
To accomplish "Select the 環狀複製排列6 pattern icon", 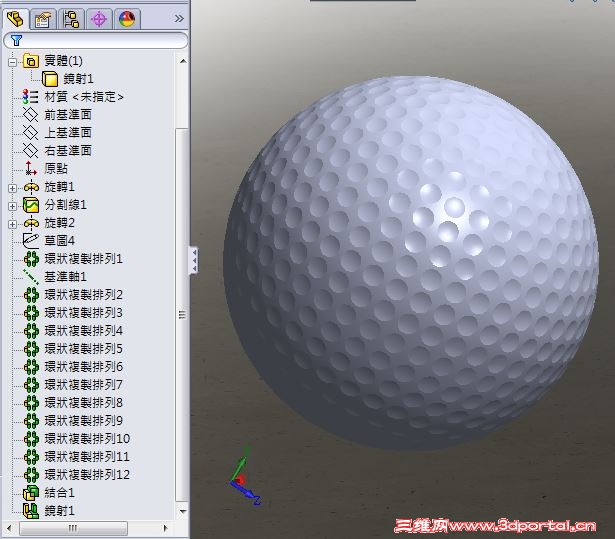I will click(x=31, y=367).
